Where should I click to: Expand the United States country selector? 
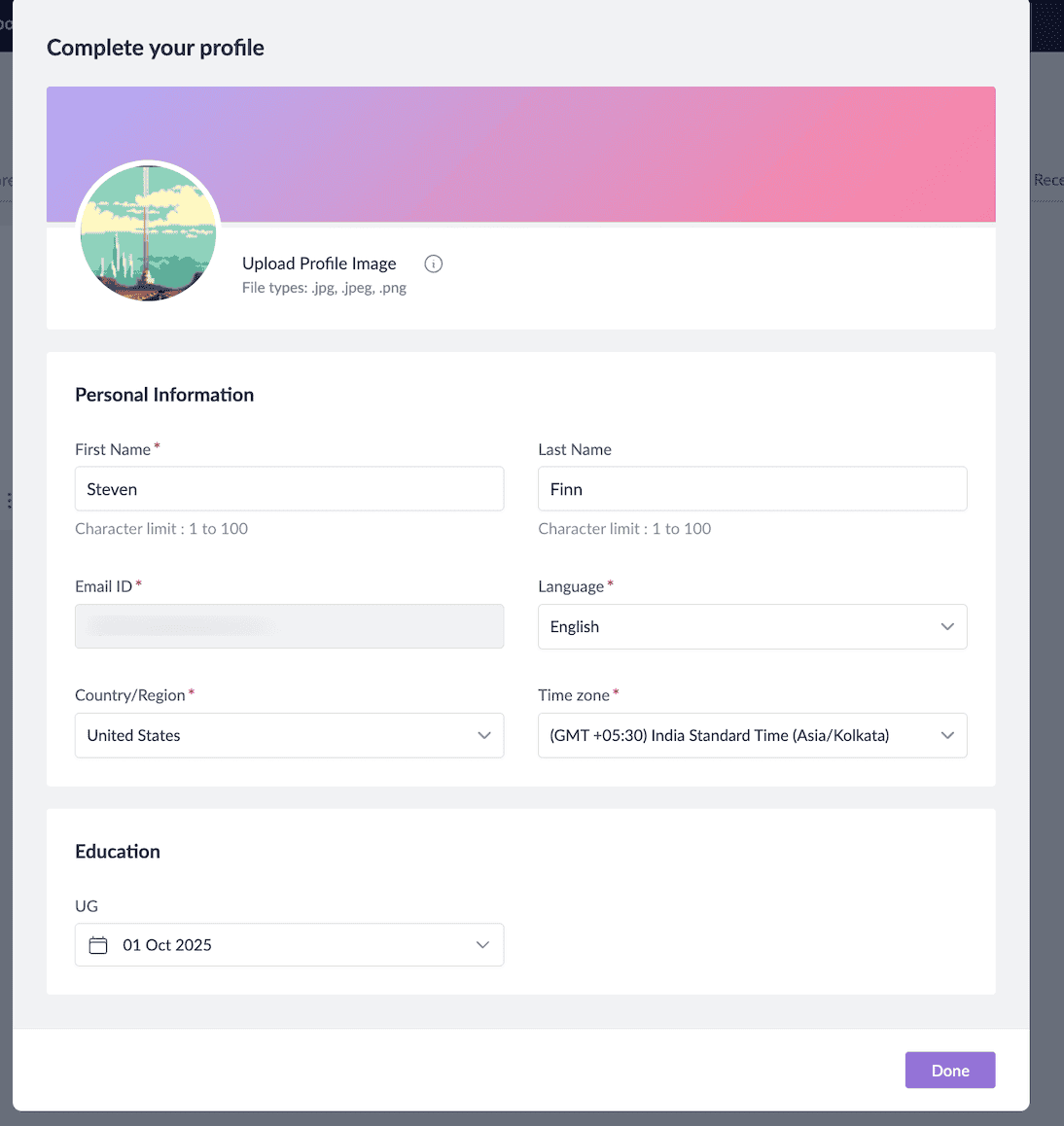272,736
